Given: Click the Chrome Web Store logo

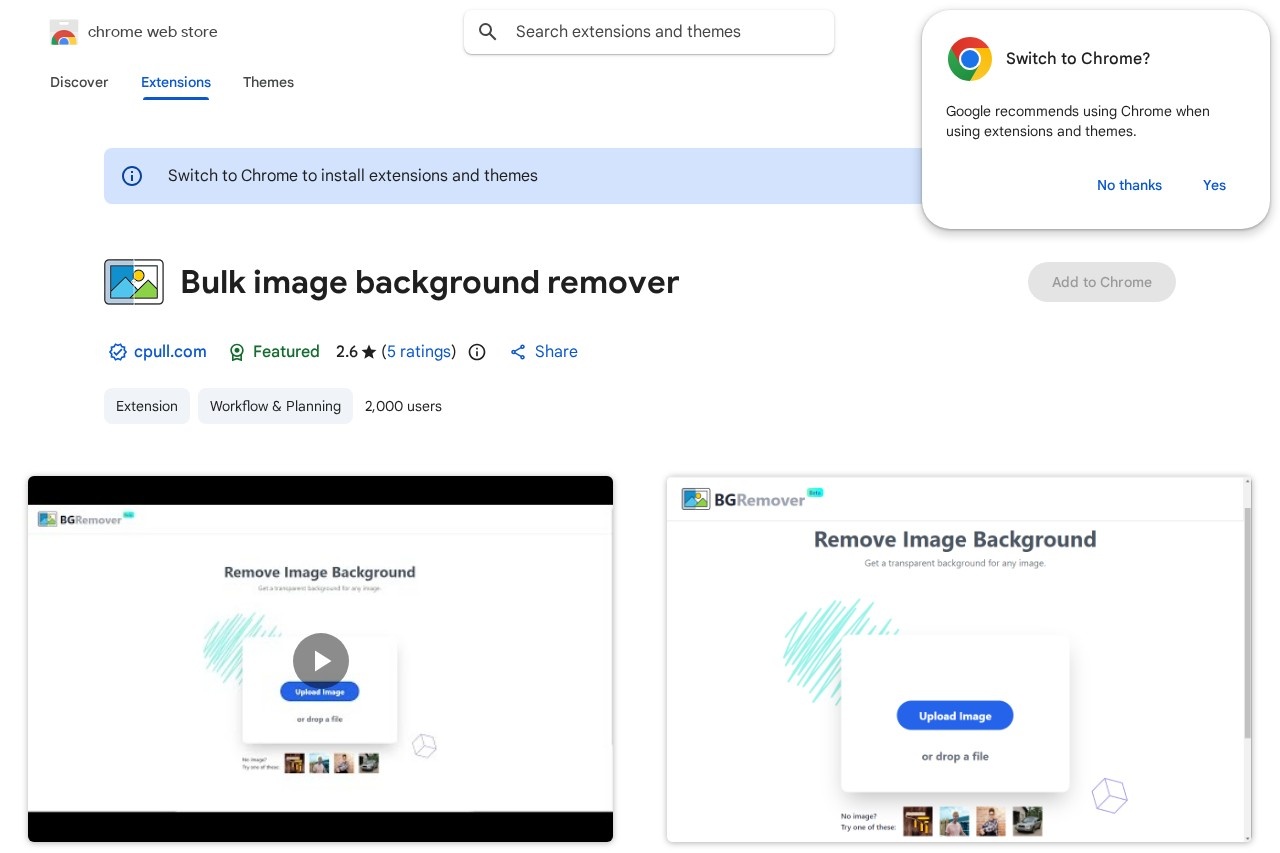Looking at the screenshot, I should point(63,31).
